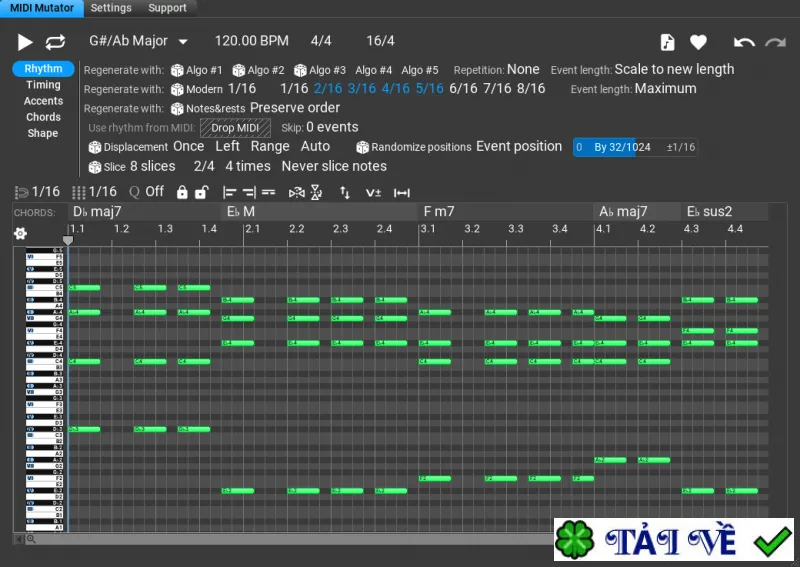Toggle the 2/16 note length option
The image size is (800, 567).
pyautogui.click(x=328, y=89)
